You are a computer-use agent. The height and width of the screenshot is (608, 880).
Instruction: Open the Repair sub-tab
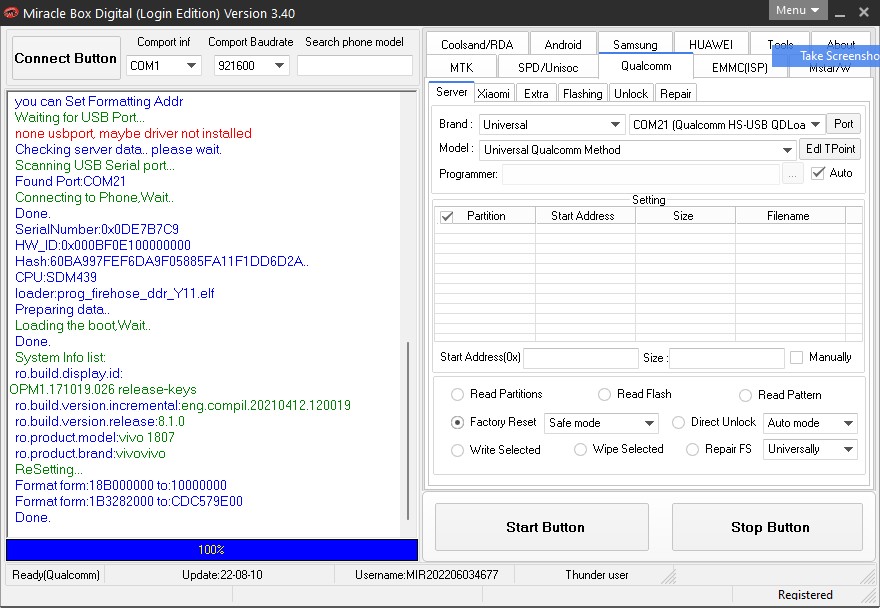pos(675,93)
